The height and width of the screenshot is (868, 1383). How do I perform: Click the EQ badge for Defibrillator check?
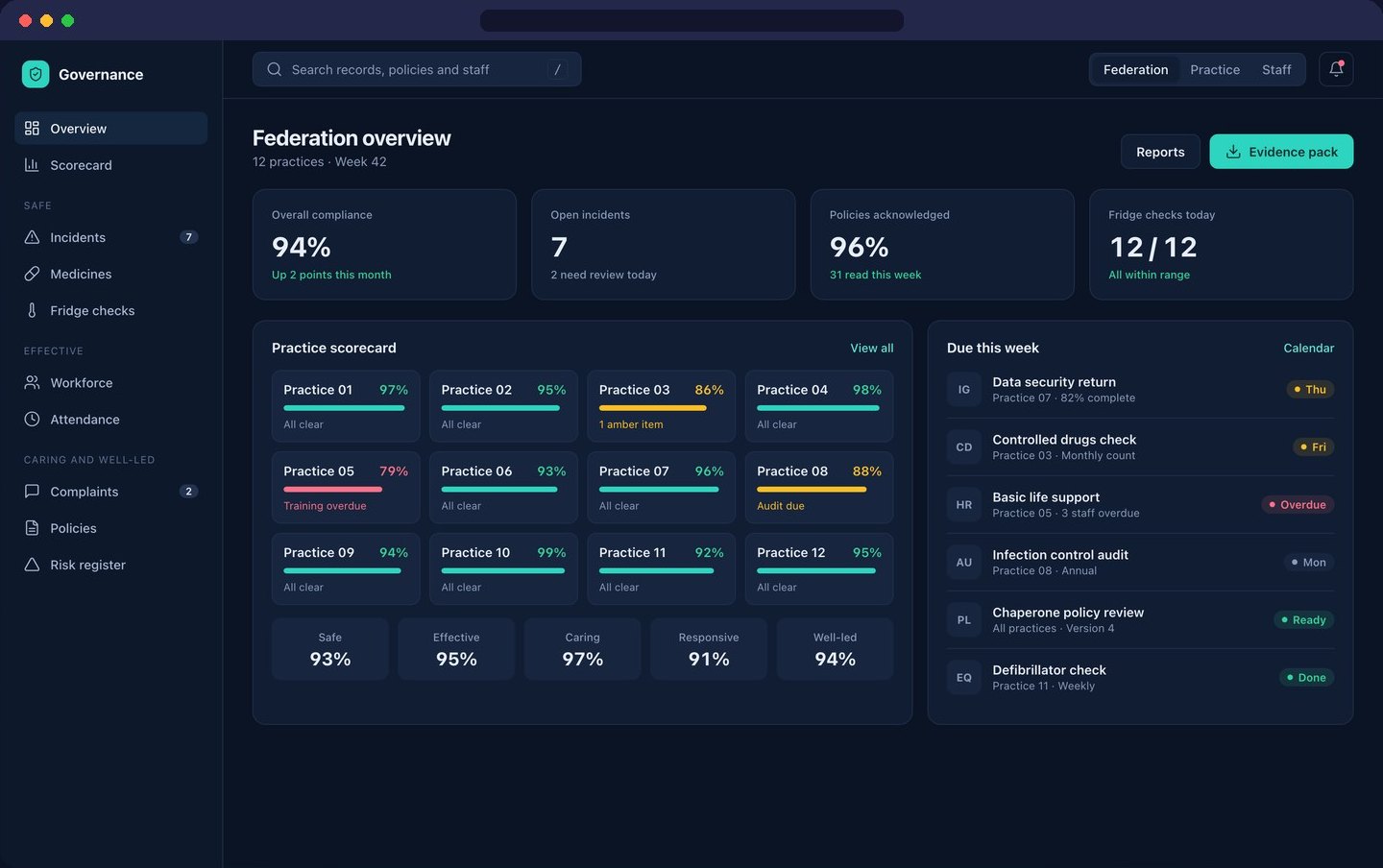pyautogui.click(x=964, y=677)
